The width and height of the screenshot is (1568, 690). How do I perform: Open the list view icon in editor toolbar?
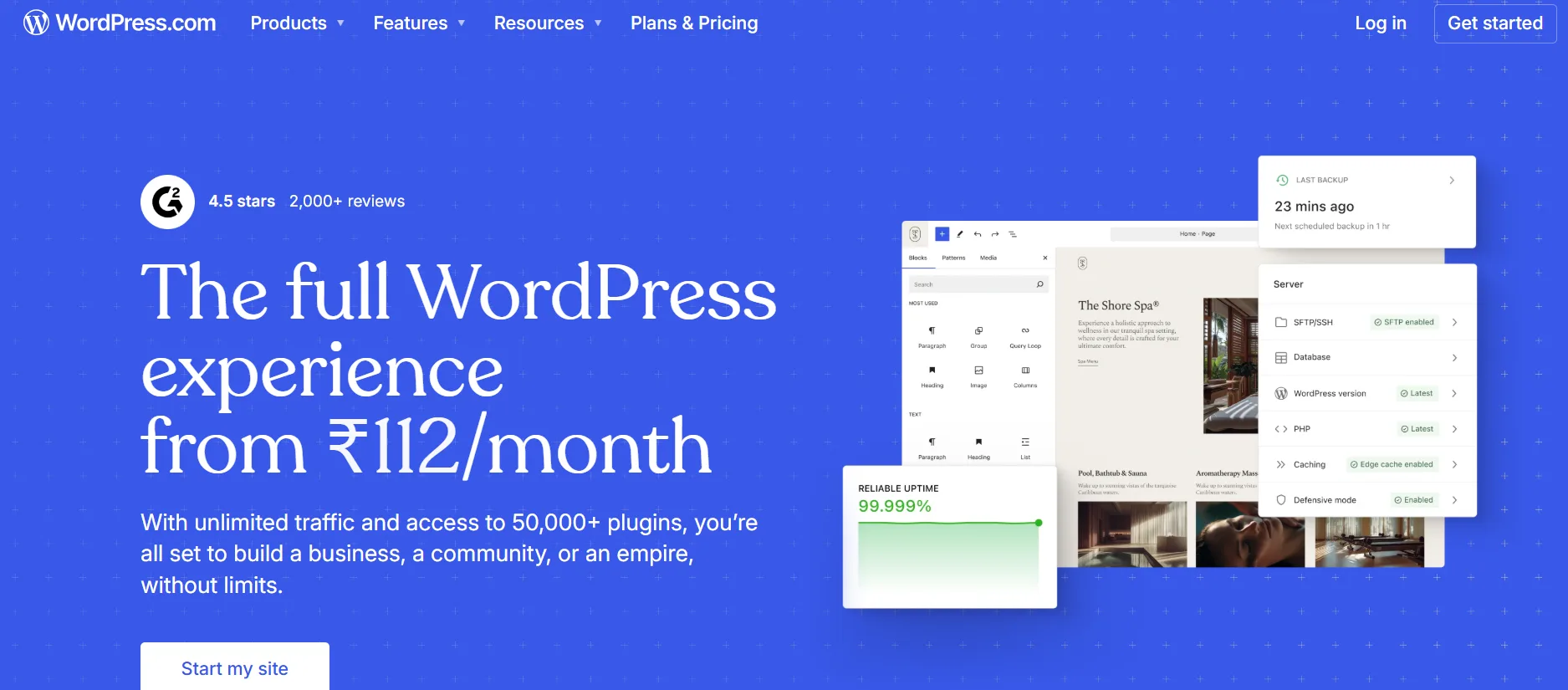click(1013, 234)
